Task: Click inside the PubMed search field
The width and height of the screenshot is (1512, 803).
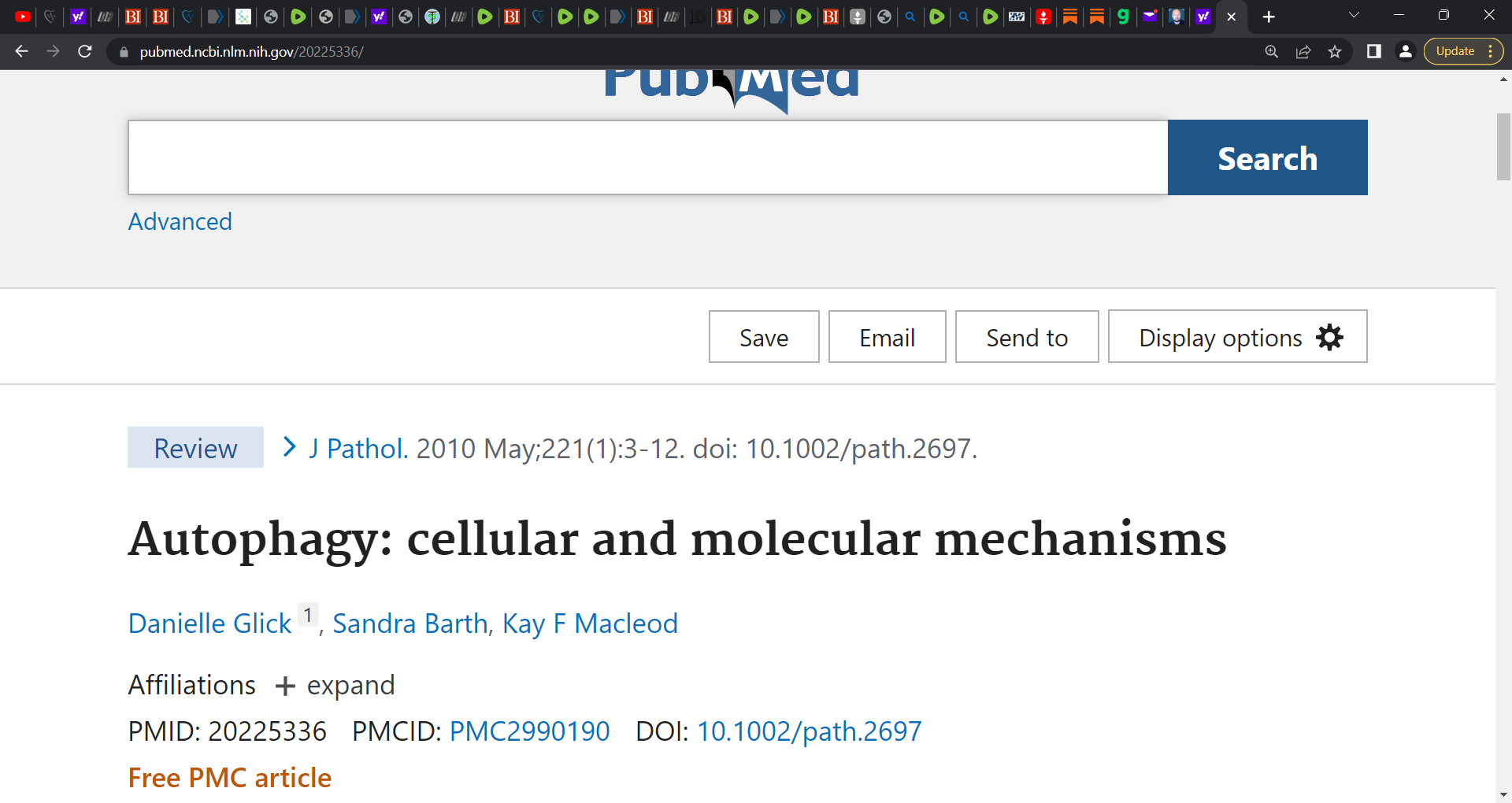Action: tap(646, 157)
